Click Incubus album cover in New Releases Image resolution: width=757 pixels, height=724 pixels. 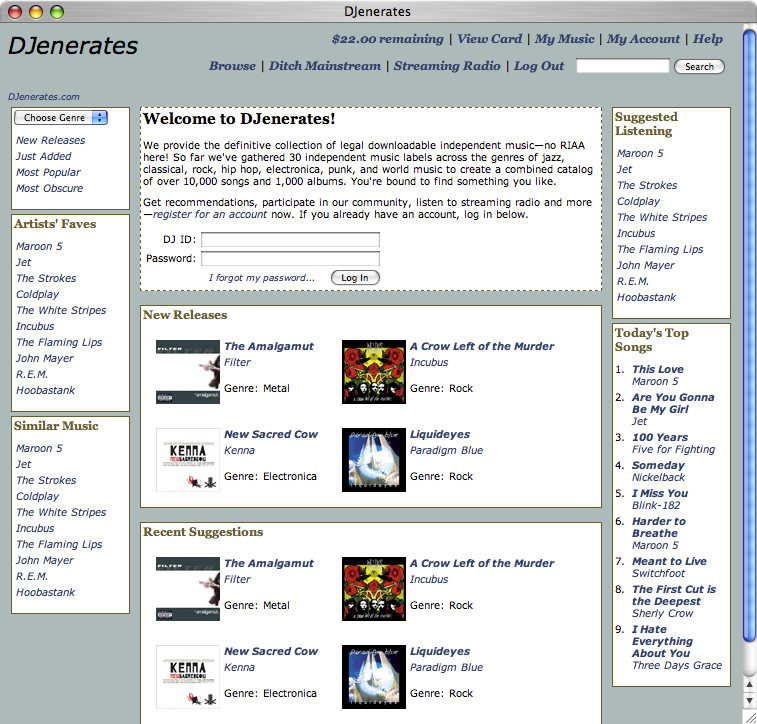click(374, 372)
